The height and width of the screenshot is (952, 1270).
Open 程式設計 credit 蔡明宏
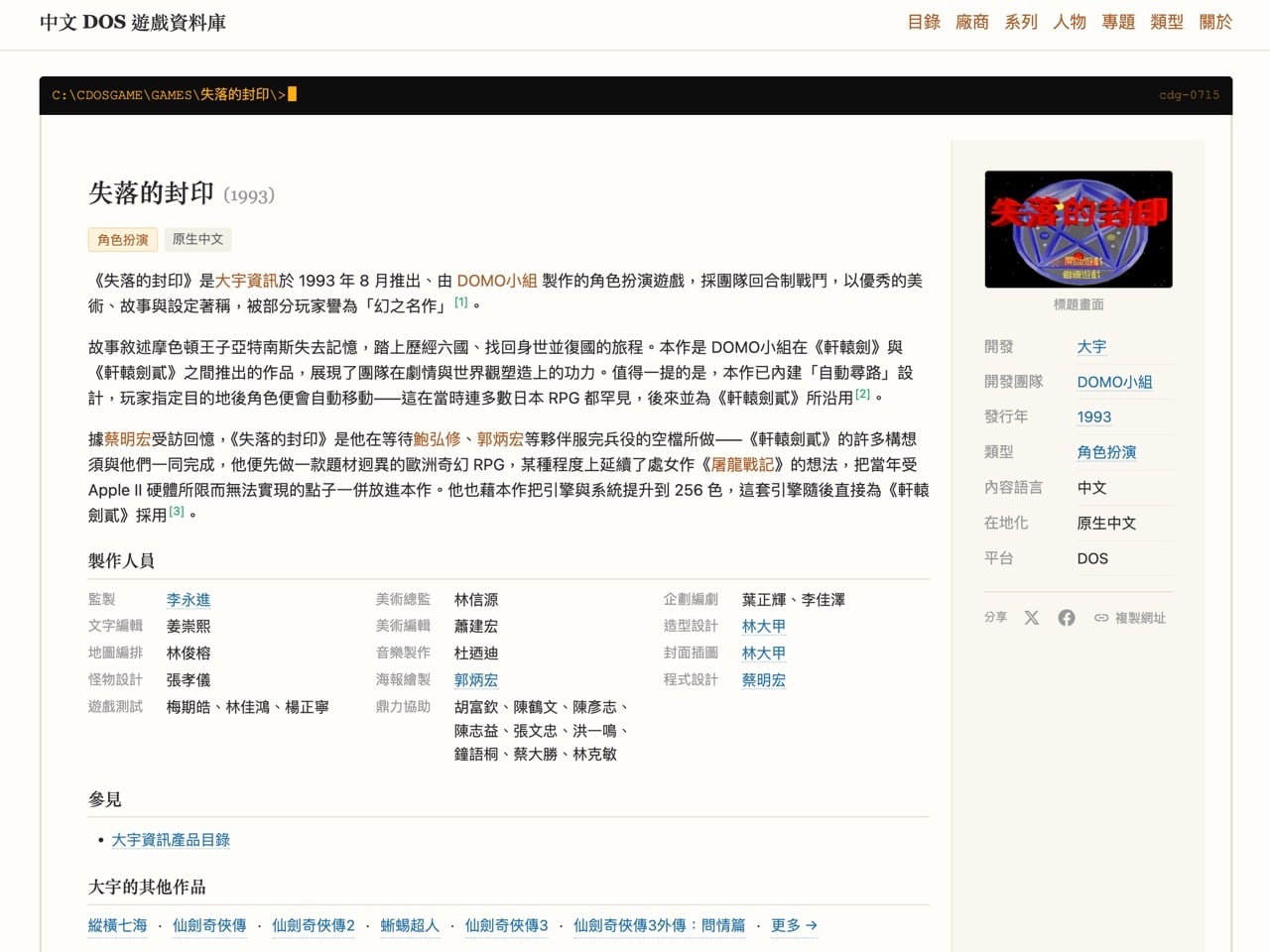764,680
